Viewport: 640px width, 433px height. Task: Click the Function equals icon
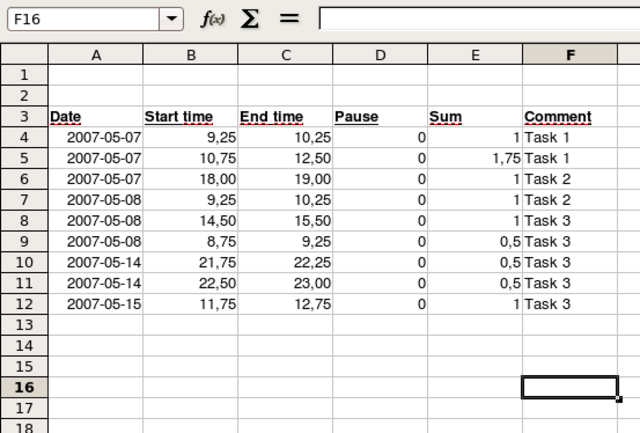pyautogui.click(x=289, y=18)
